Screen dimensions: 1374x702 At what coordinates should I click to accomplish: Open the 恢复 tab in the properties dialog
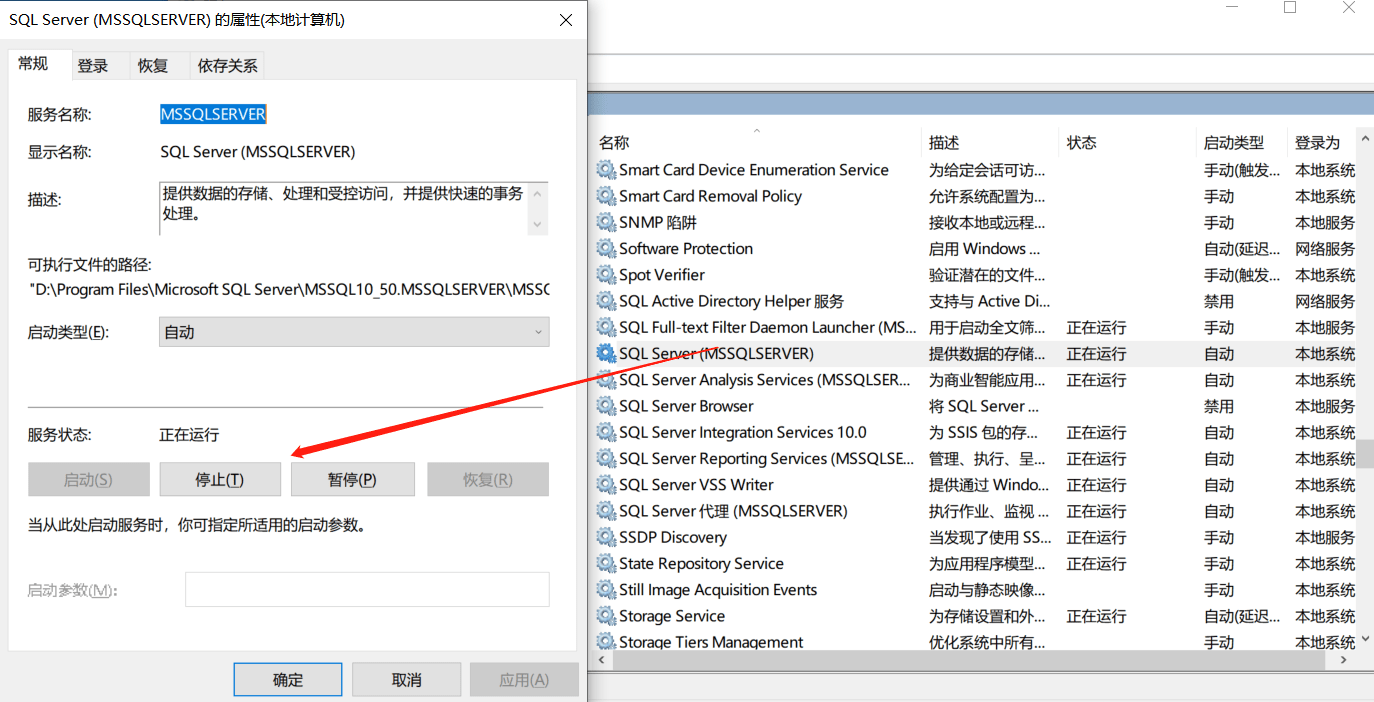coord(153,66)
